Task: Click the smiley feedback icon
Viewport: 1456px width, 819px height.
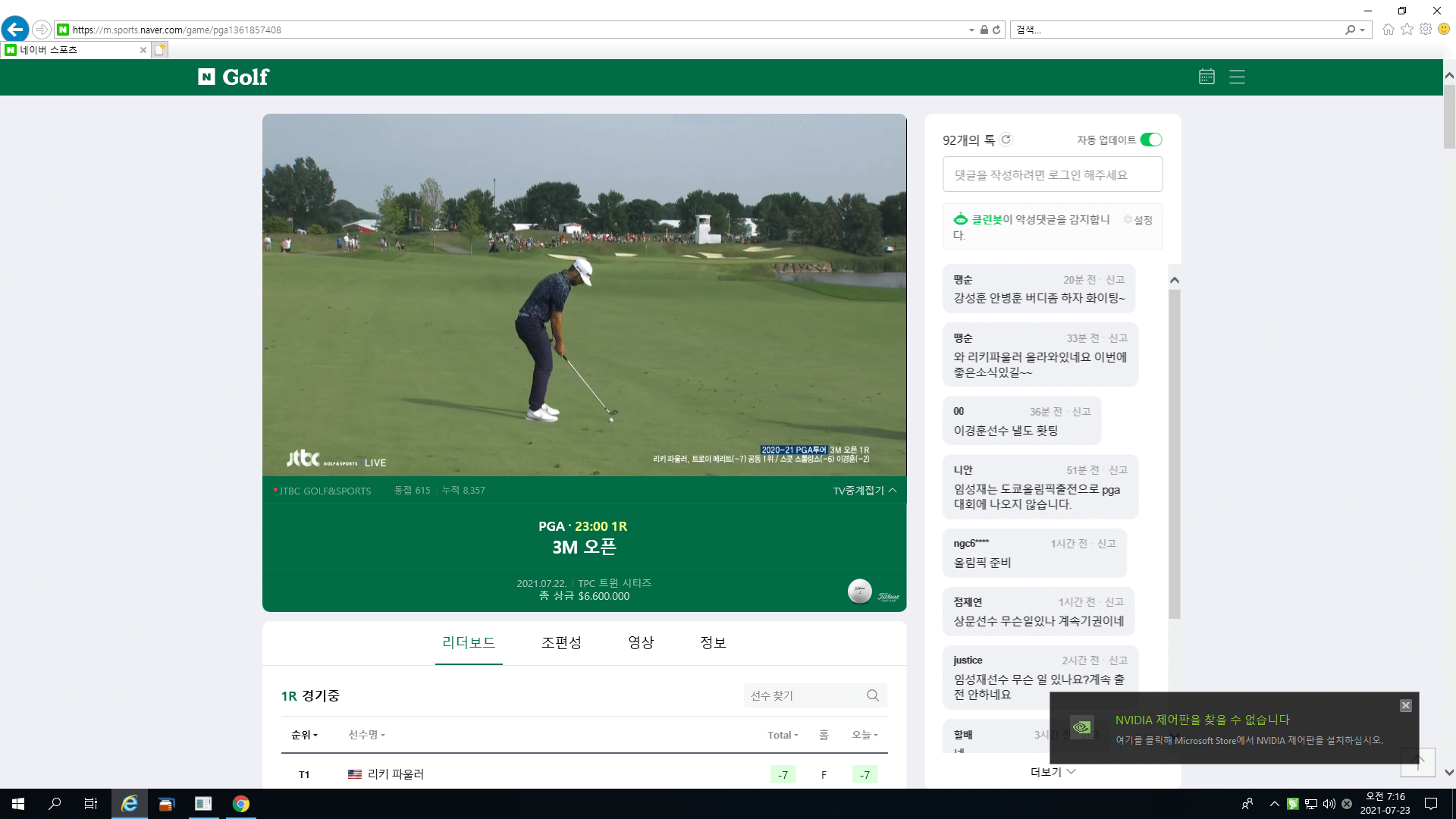Action: [x=1444, y=29]
